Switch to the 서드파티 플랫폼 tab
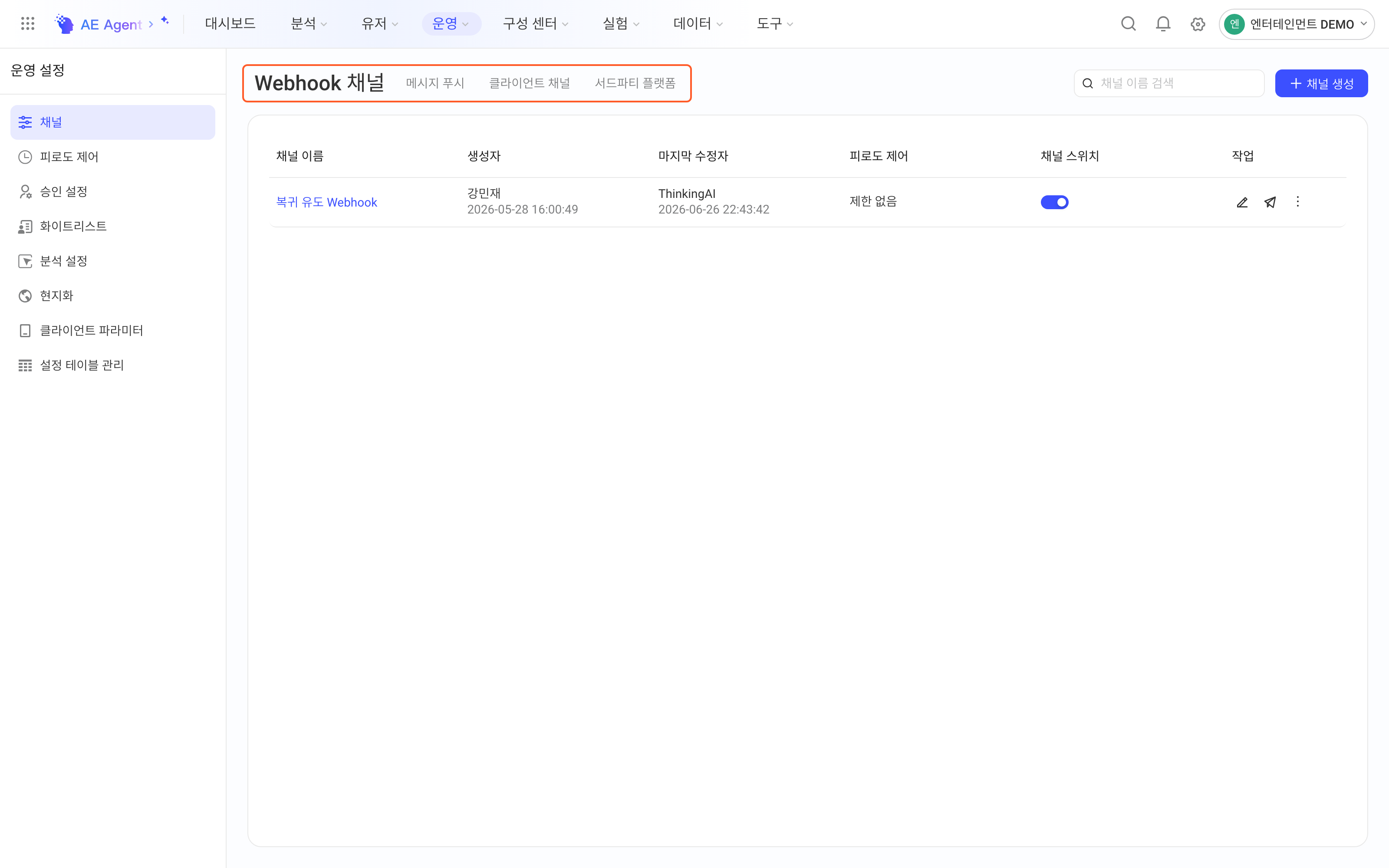1389x868 pixels. [635, 83]
